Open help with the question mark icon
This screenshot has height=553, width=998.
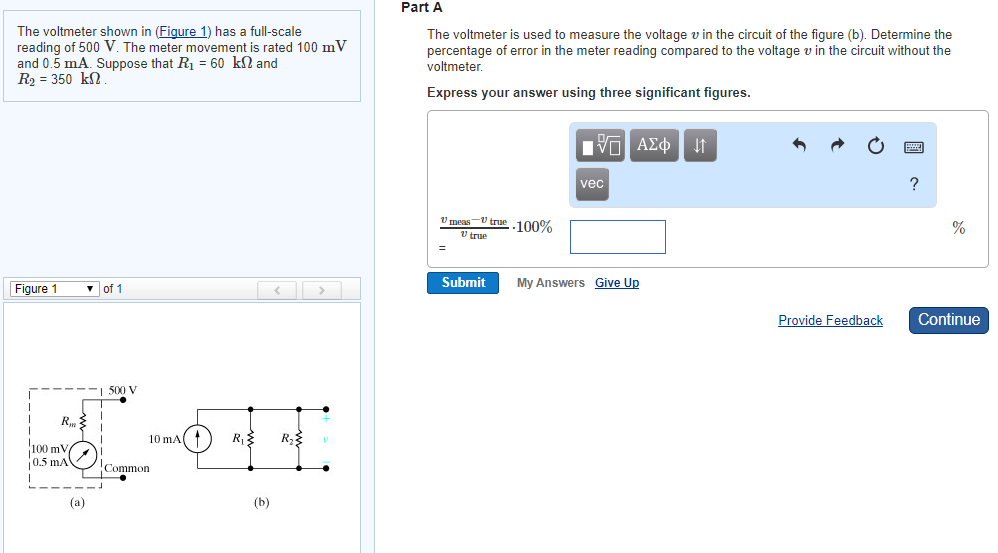coord(913,184)
